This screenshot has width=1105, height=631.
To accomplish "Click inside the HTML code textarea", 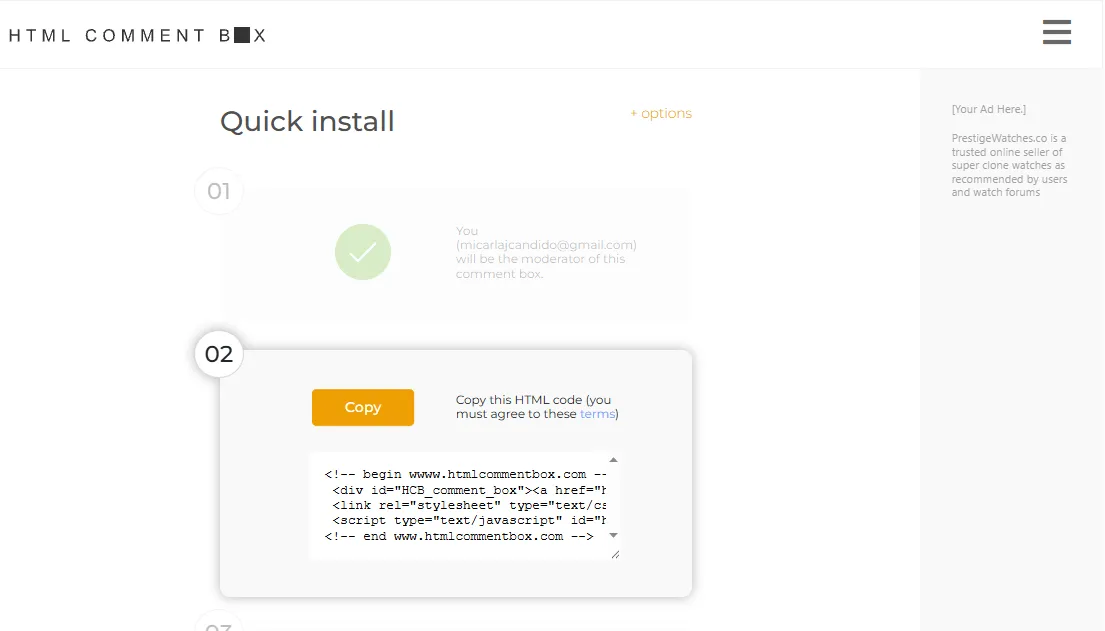I will pos(463,506).
